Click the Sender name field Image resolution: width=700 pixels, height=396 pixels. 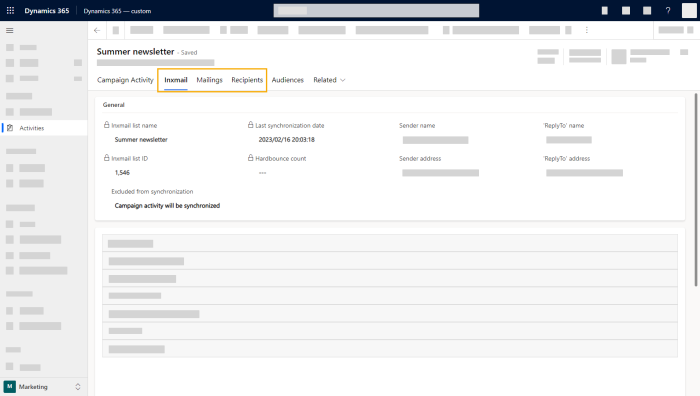point(435,140)
